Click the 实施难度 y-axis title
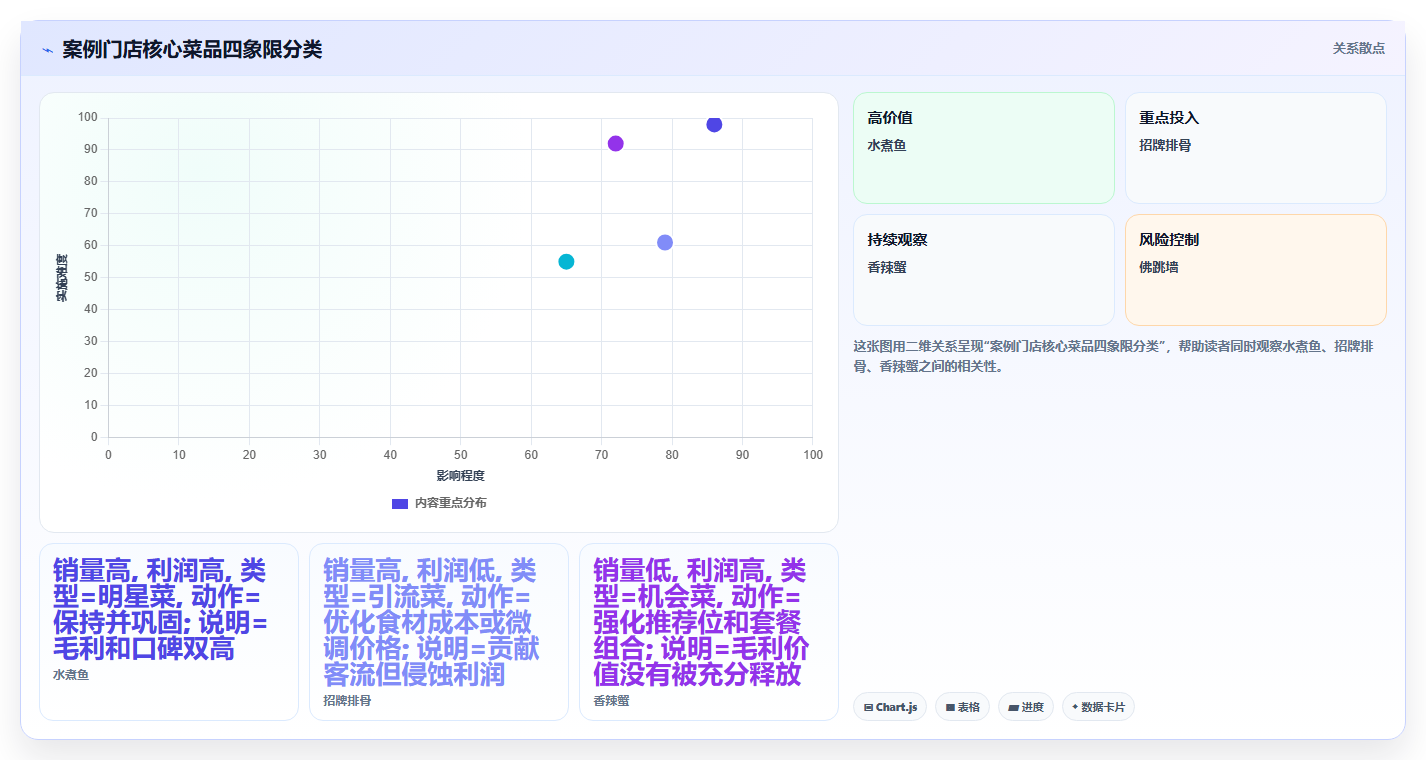The width and height of the screenshot is (1426, 760). (62, 278)
